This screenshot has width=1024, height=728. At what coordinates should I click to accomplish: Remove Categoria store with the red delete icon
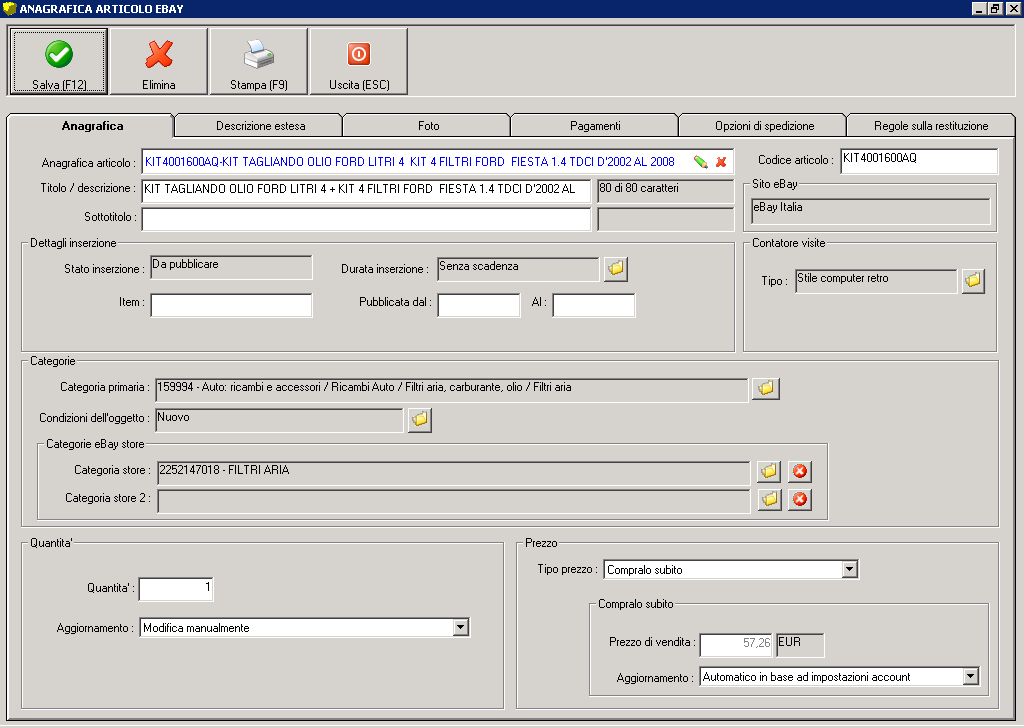[x=800, y=471]
